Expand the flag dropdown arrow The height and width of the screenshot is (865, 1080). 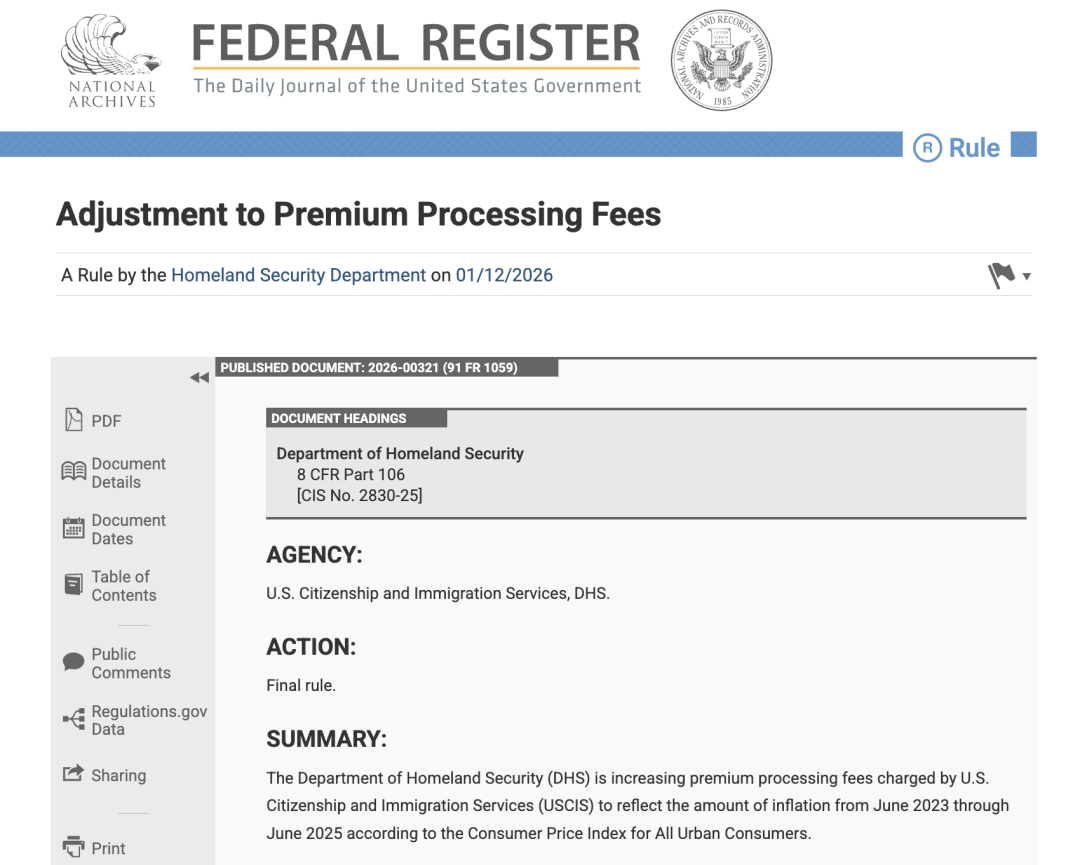tap(1027, 277)
